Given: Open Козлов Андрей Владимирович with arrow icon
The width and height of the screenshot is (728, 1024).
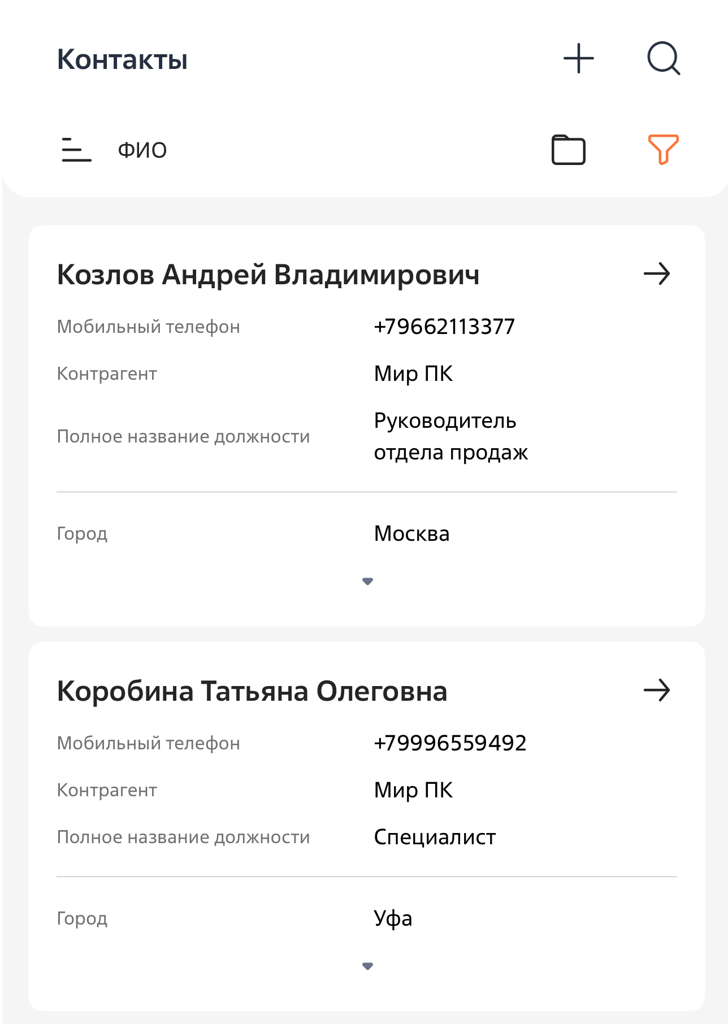Looking at the screenshot, I should click(656, 274).
